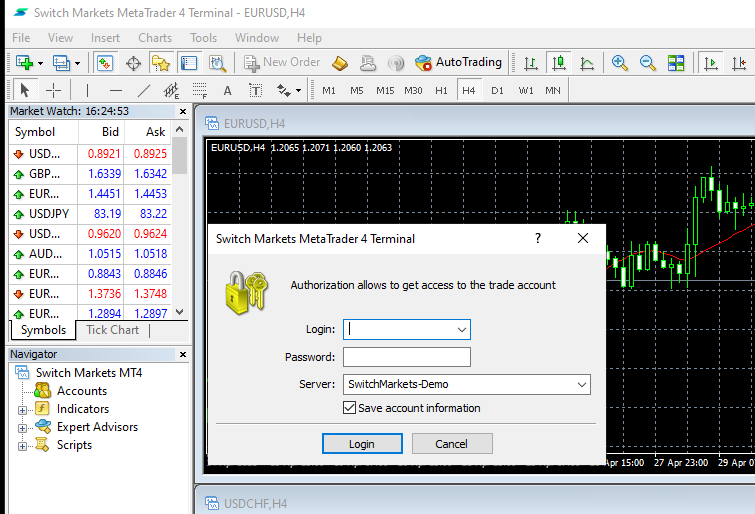Click the Zoom Out magnifier icon
The width and height of the screenshot is (755, 514).
(x=647, y=63)
